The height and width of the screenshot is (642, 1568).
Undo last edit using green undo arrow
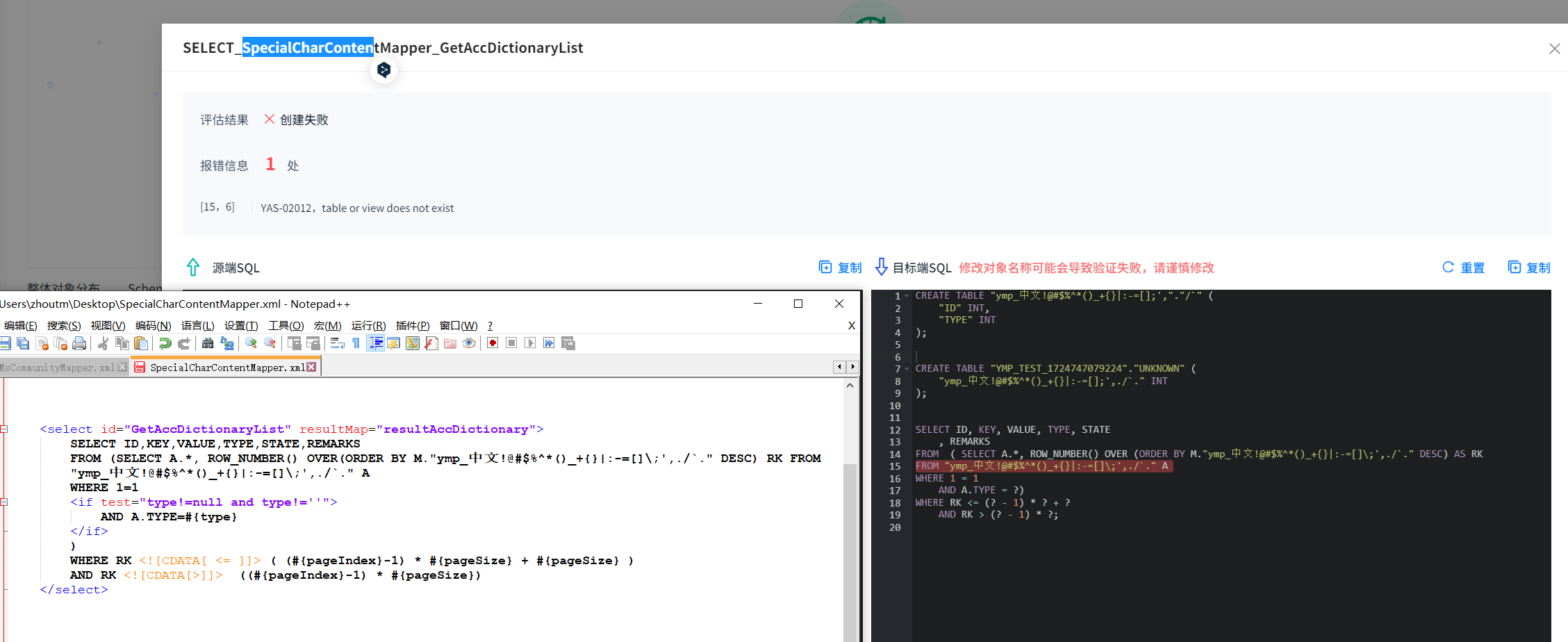(x=165, y=343)
